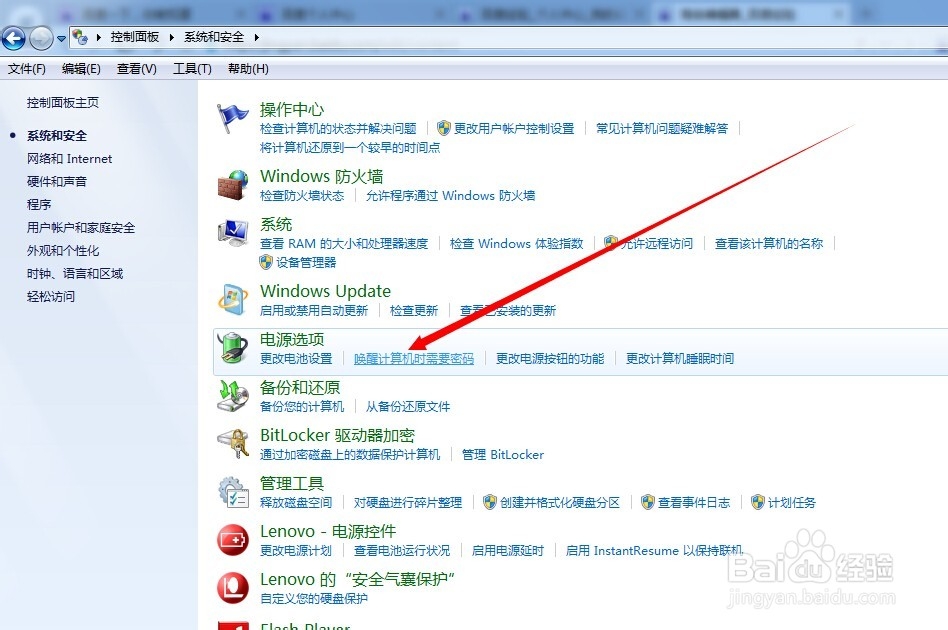The height and width of the screenshot is (630, 948).
Task: Click shield icon beside 设备管理器
Action: 265,262
